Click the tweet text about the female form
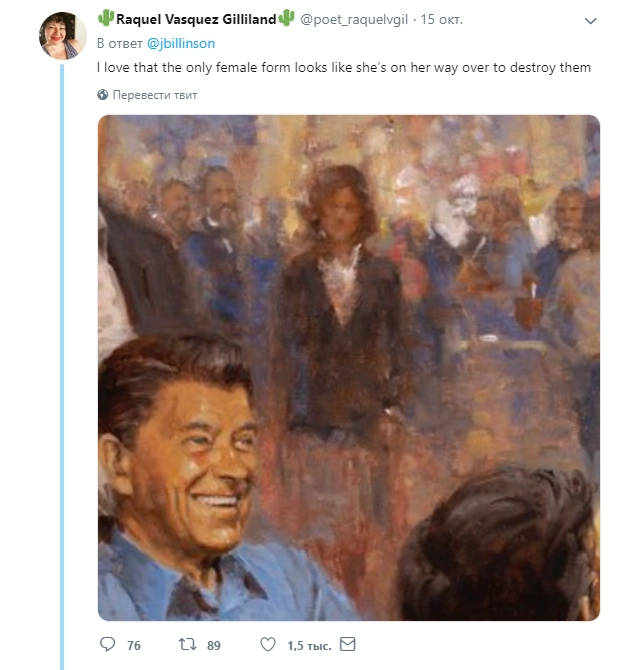The image size is (638, 670). (x=344, y=68)
